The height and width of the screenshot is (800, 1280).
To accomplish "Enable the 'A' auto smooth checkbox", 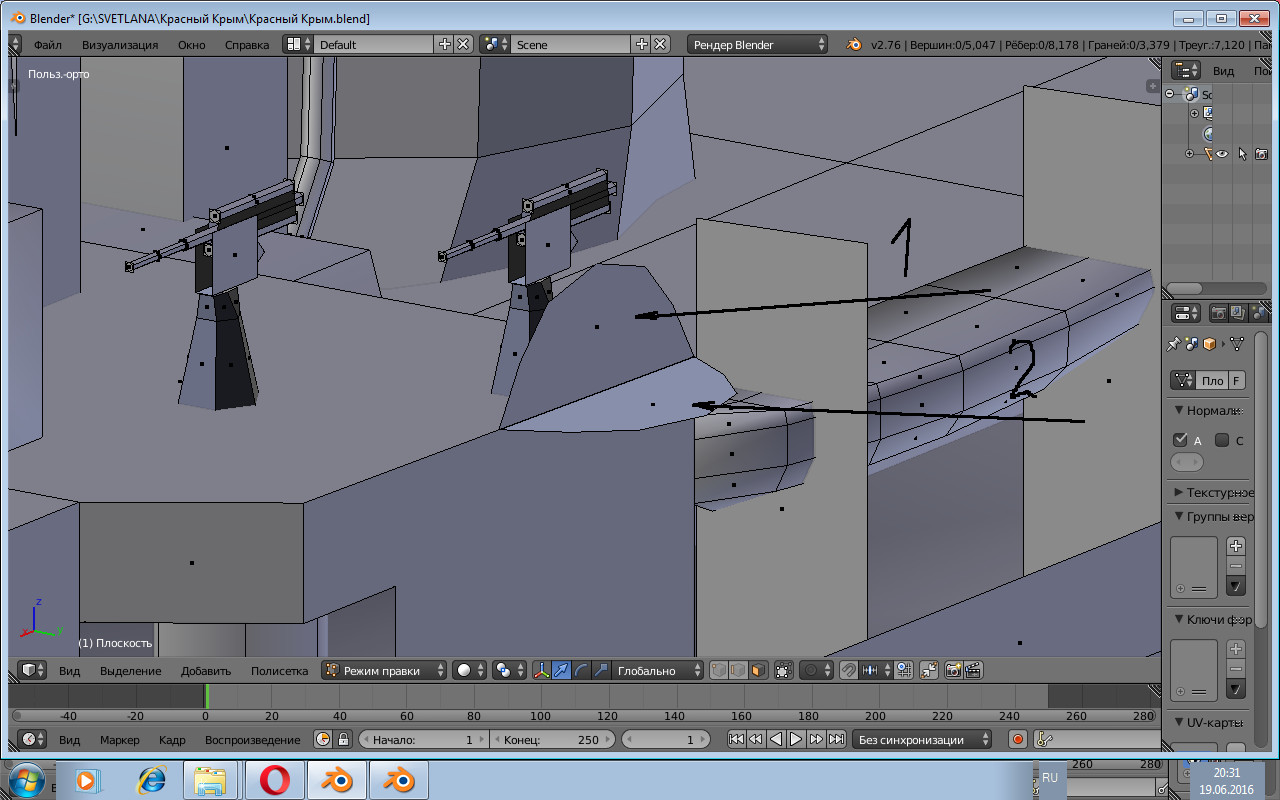I will tap(1180, 440).
